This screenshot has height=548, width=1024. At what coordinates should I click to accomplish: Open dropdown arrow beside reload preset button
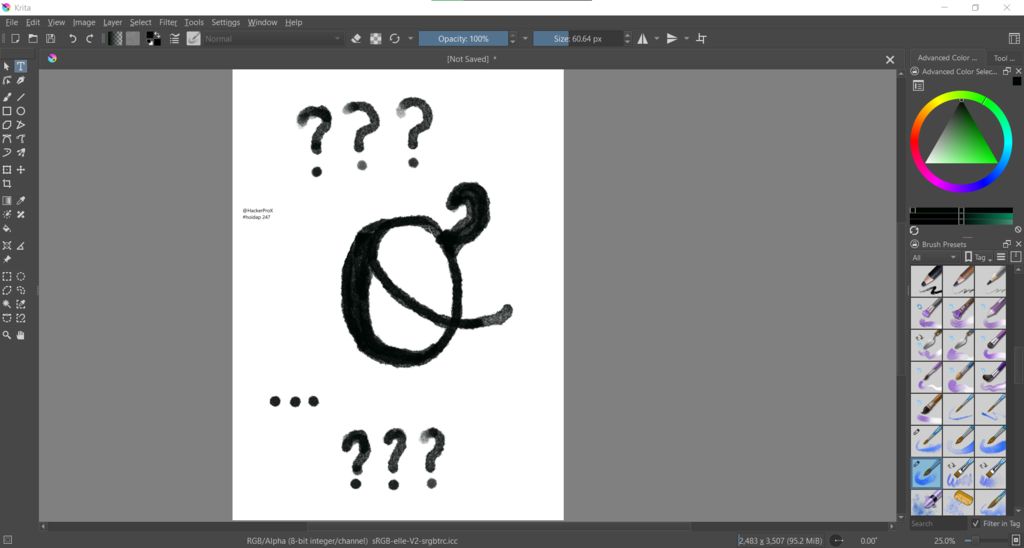pyautogui.click(x=410, y=39)
